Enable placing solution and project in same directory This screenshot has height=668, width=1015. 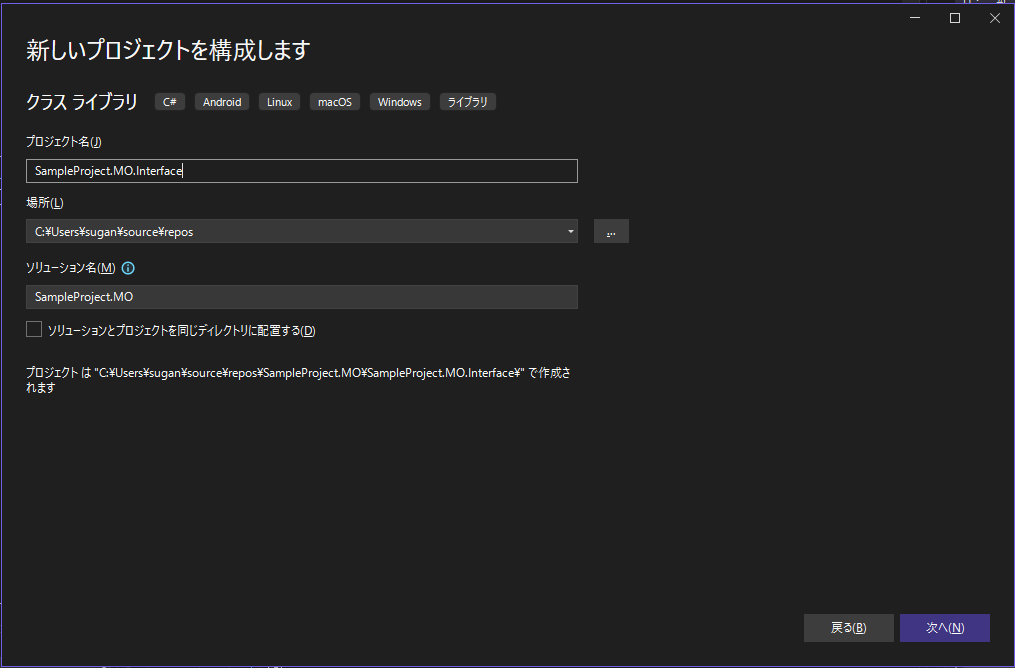(x=34, y=329)
